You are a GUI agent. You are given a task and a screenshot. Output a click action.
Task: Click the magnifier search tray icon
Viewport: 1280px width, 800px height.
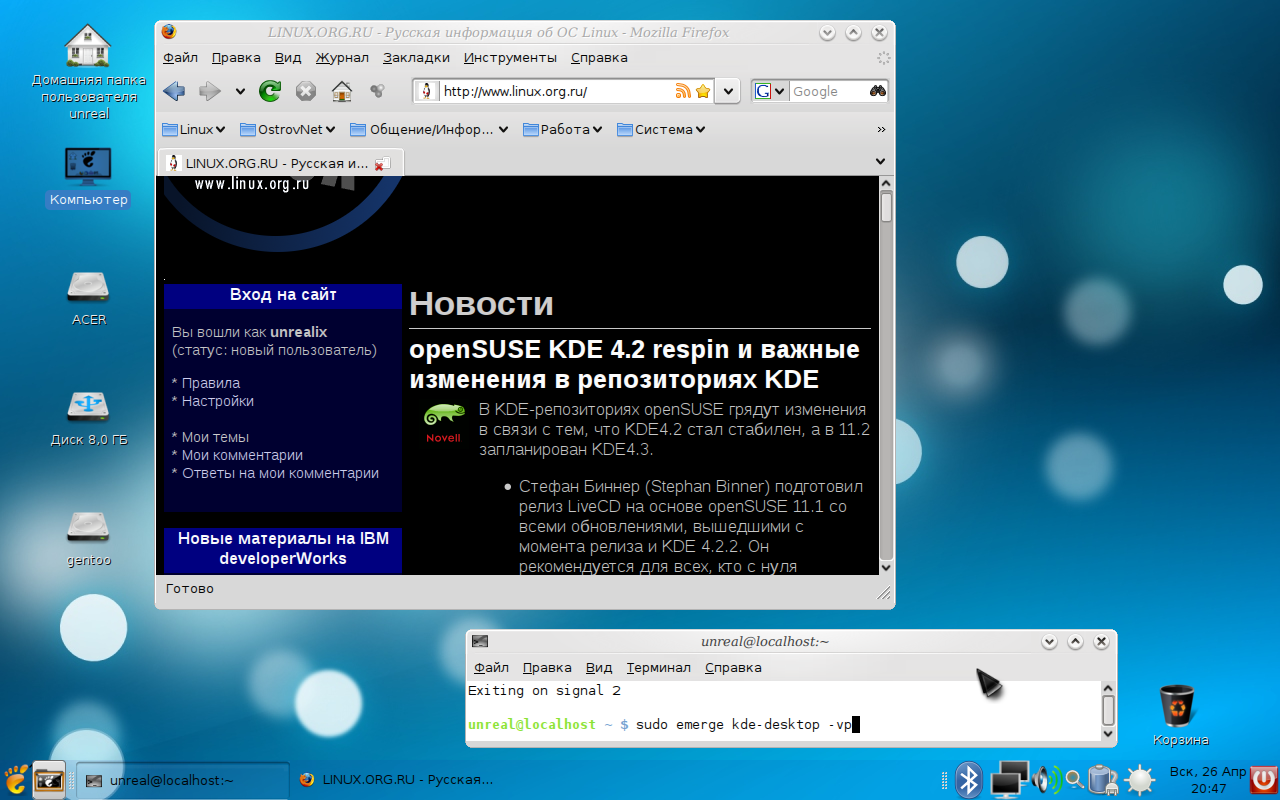coord(1074,779)
